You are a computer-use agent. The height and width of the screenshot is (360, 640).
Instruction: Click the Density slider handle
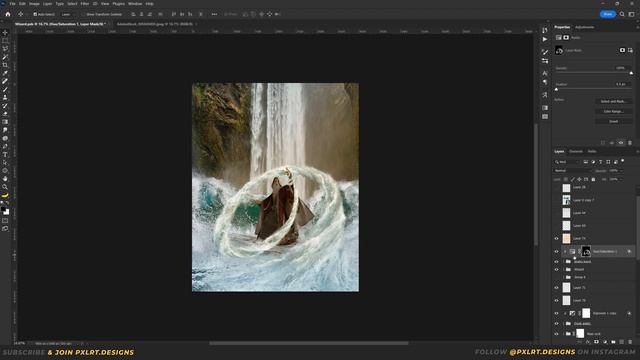tap(631, 73)
